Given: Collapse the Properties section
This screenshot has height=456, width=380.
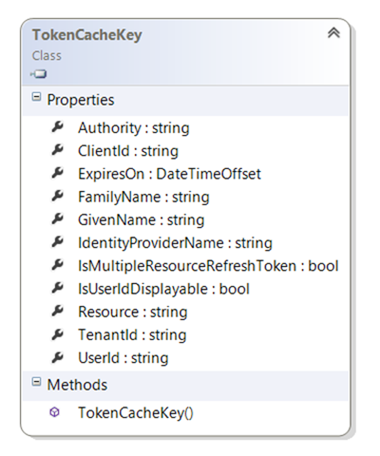Looking at the screenshot, I should pyautogui.click(x=36, y=97).
